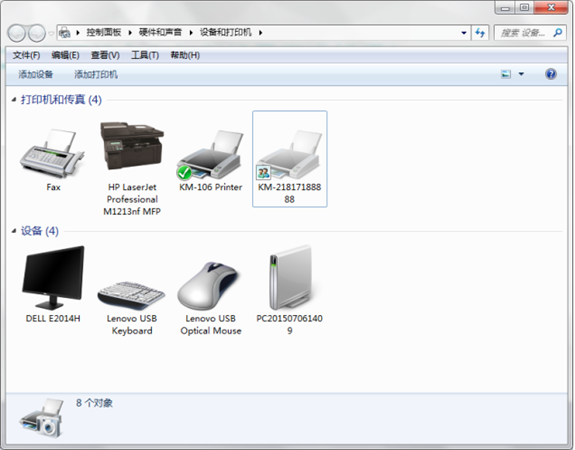Click the 添加打印机 button

(96, 75)
